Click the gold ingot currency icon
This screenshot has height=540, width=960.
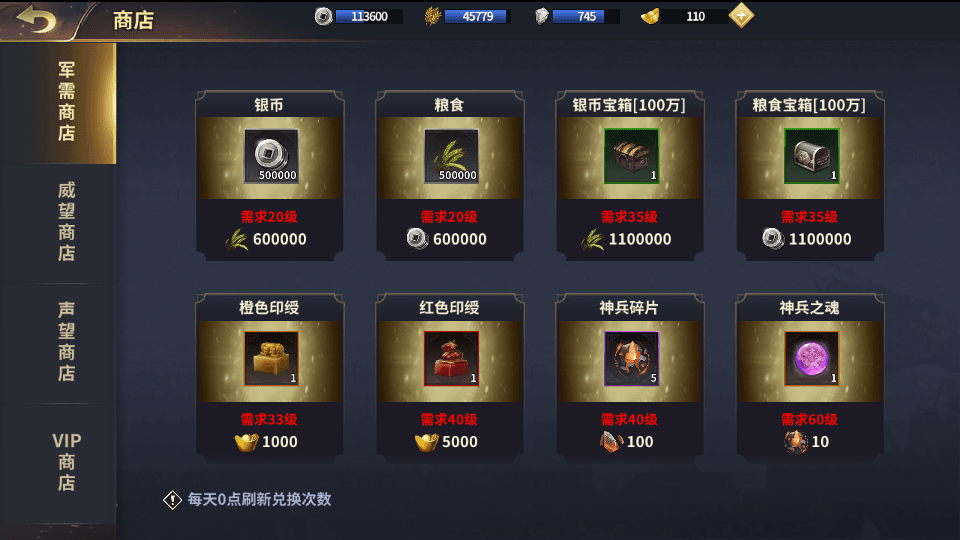tap(650, 17)
